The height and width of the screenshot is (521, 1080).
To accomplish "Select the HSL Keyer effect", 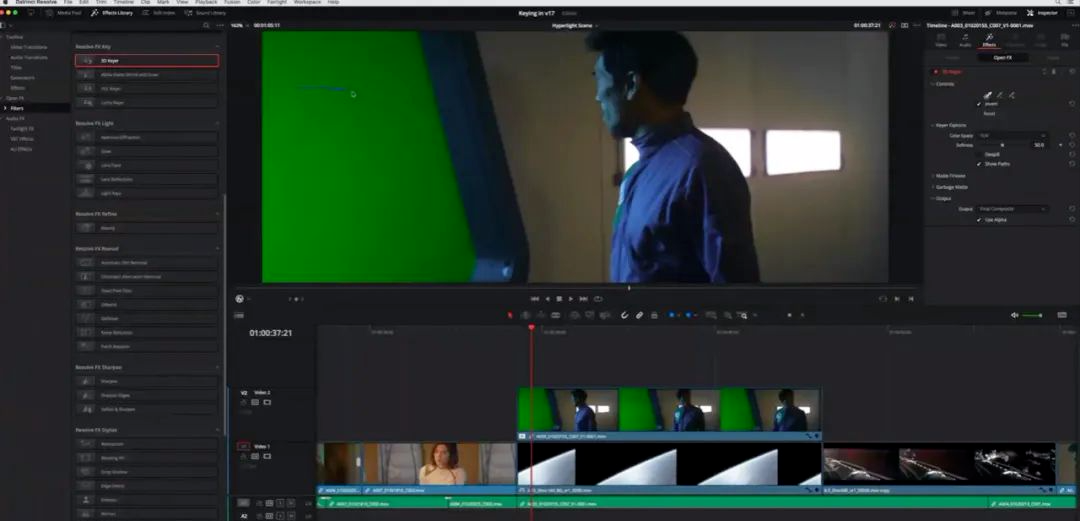I will [x=147, y=88].
